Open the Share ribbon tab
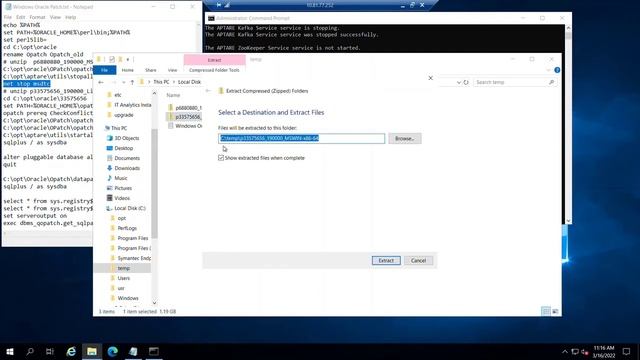Viewport: 640px width, 360px height. point(151,70)
